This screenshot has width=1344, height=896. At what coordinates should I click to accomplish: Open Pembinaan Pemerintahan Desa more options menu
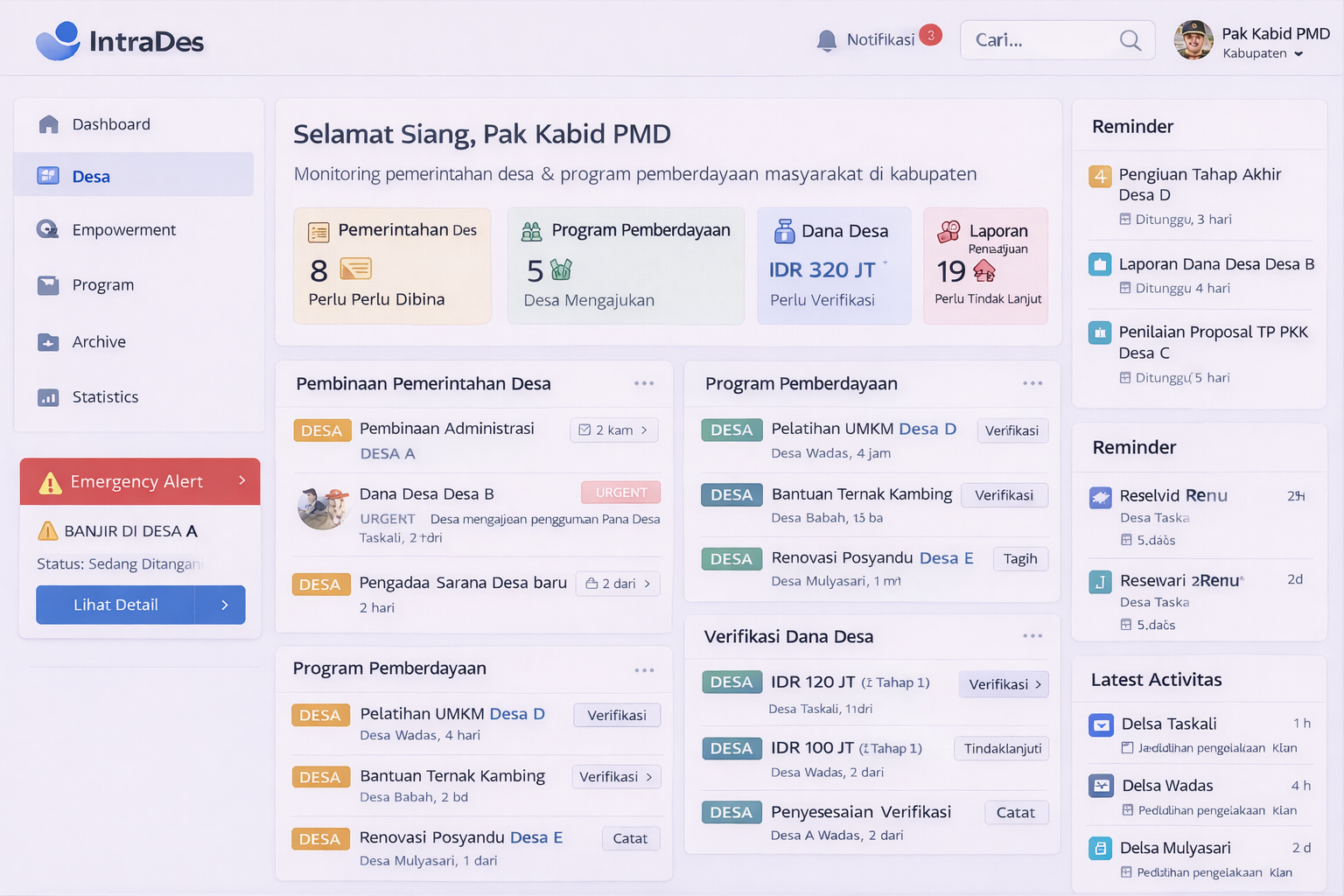pyautogui.click(x=644, y=383)
